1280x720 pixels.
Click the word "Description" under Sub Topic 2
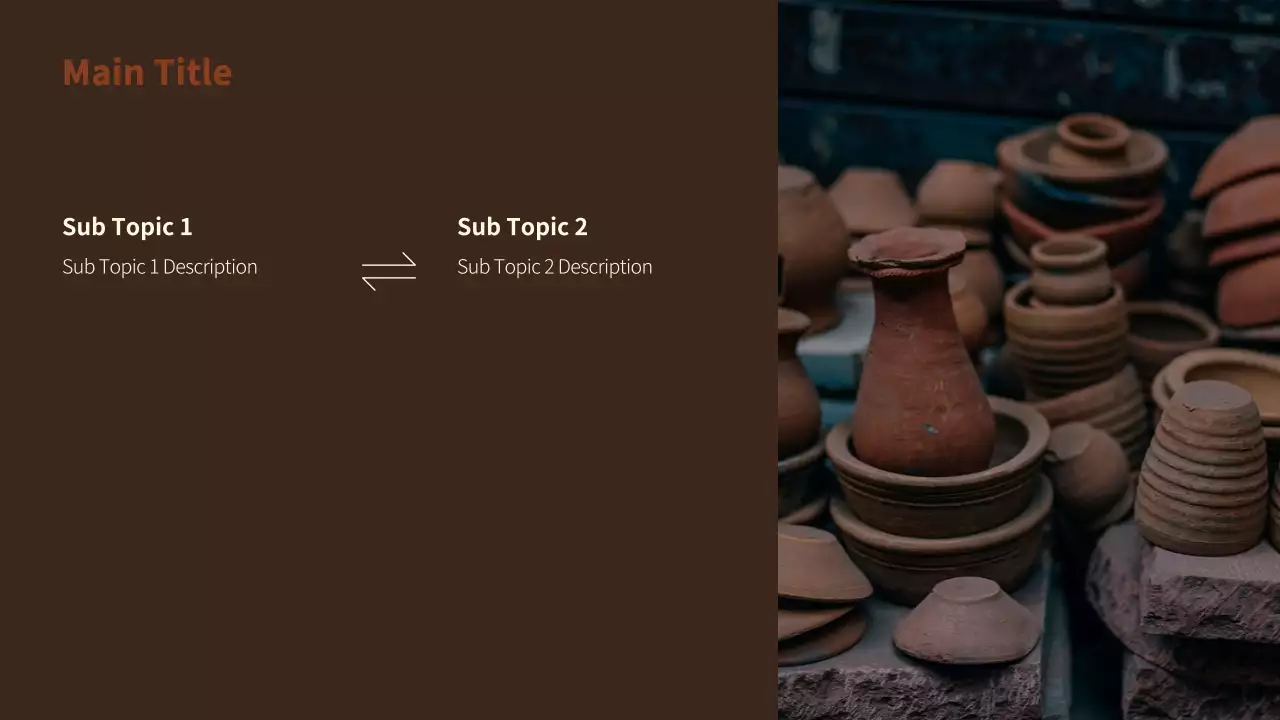[605, 267]
